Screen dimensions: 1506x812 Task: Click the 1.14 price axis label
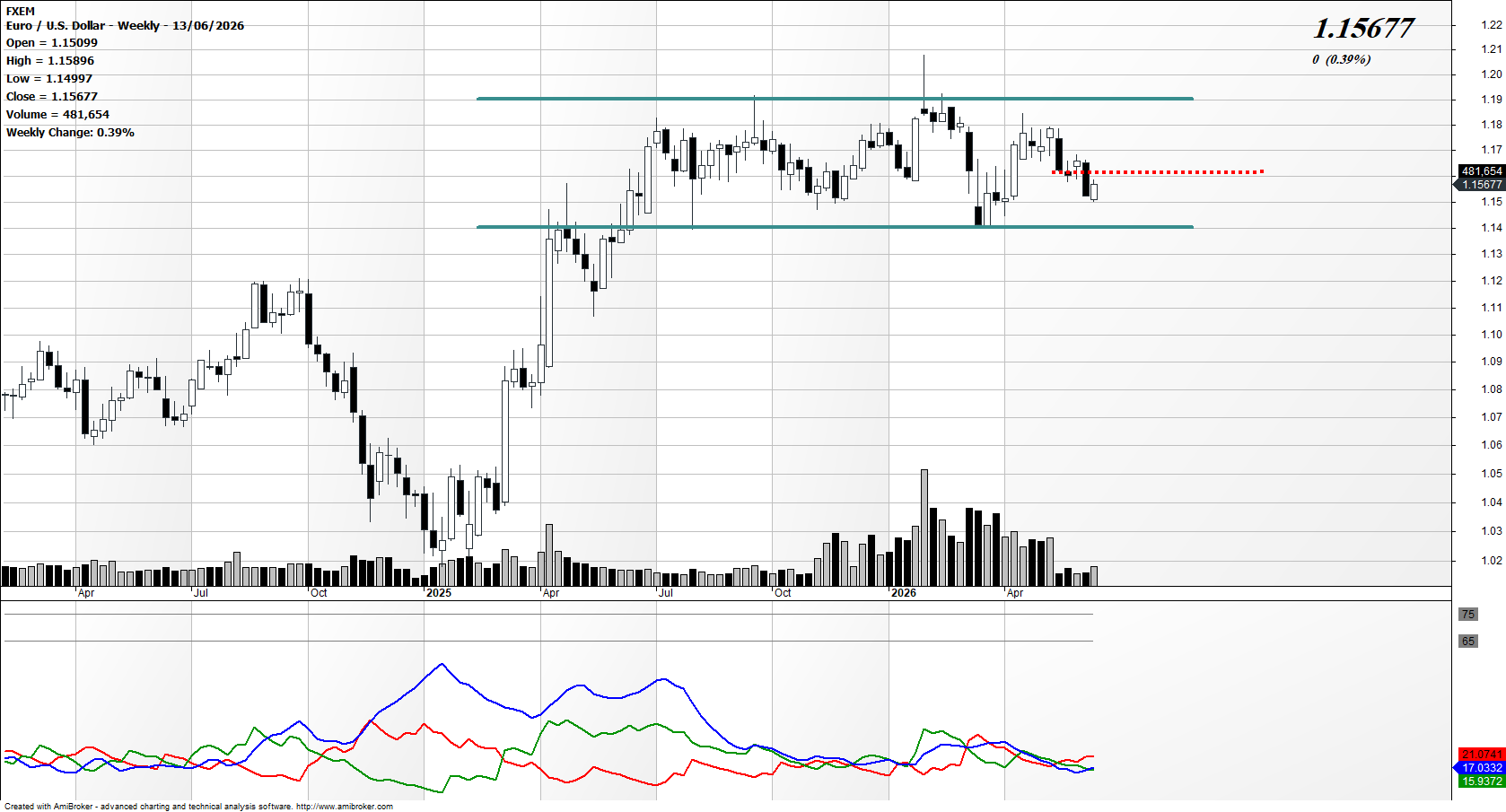pos(1491,228)
